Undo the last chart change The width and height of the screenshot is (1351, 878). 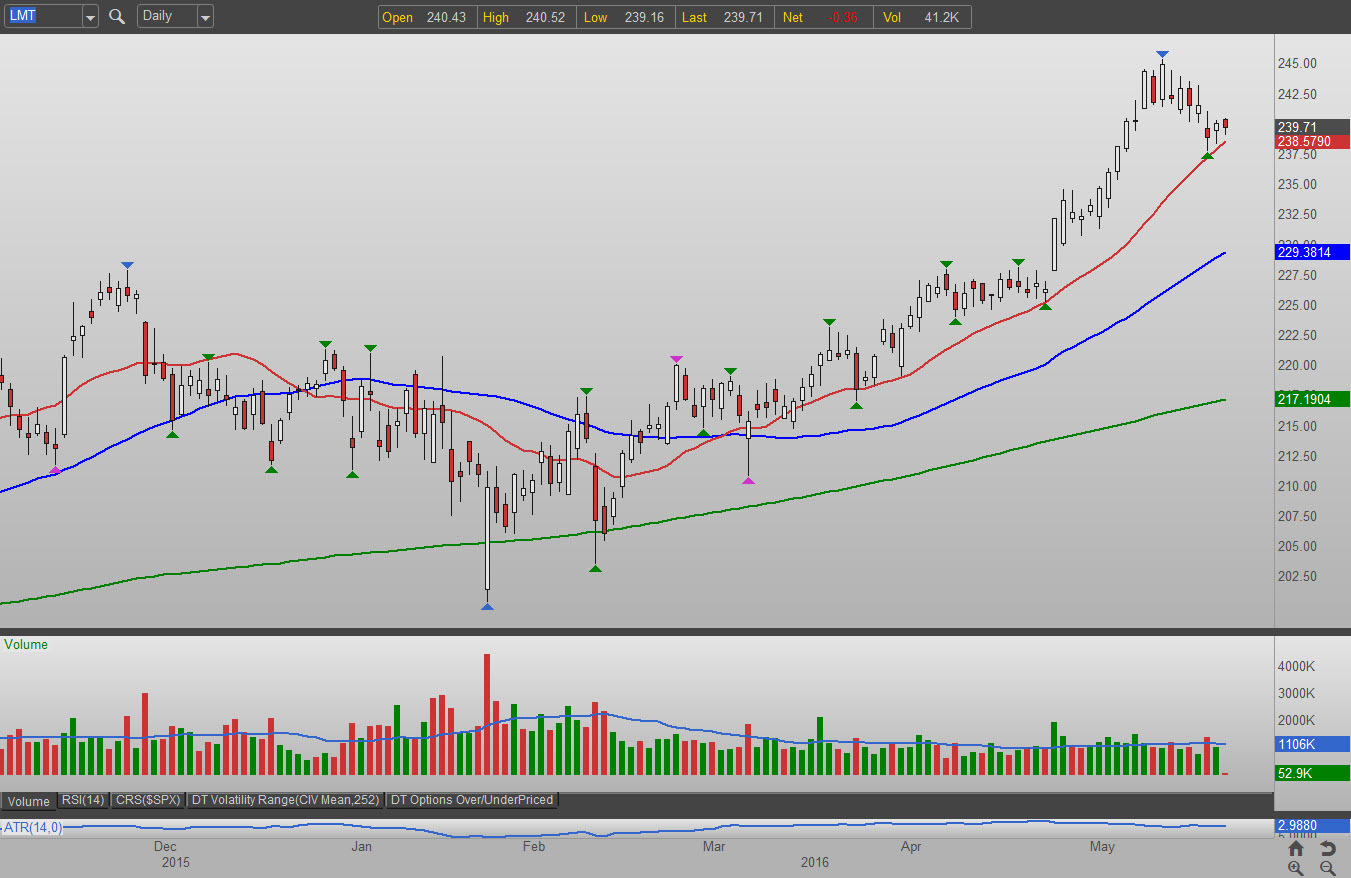(x=1327, y=849)
